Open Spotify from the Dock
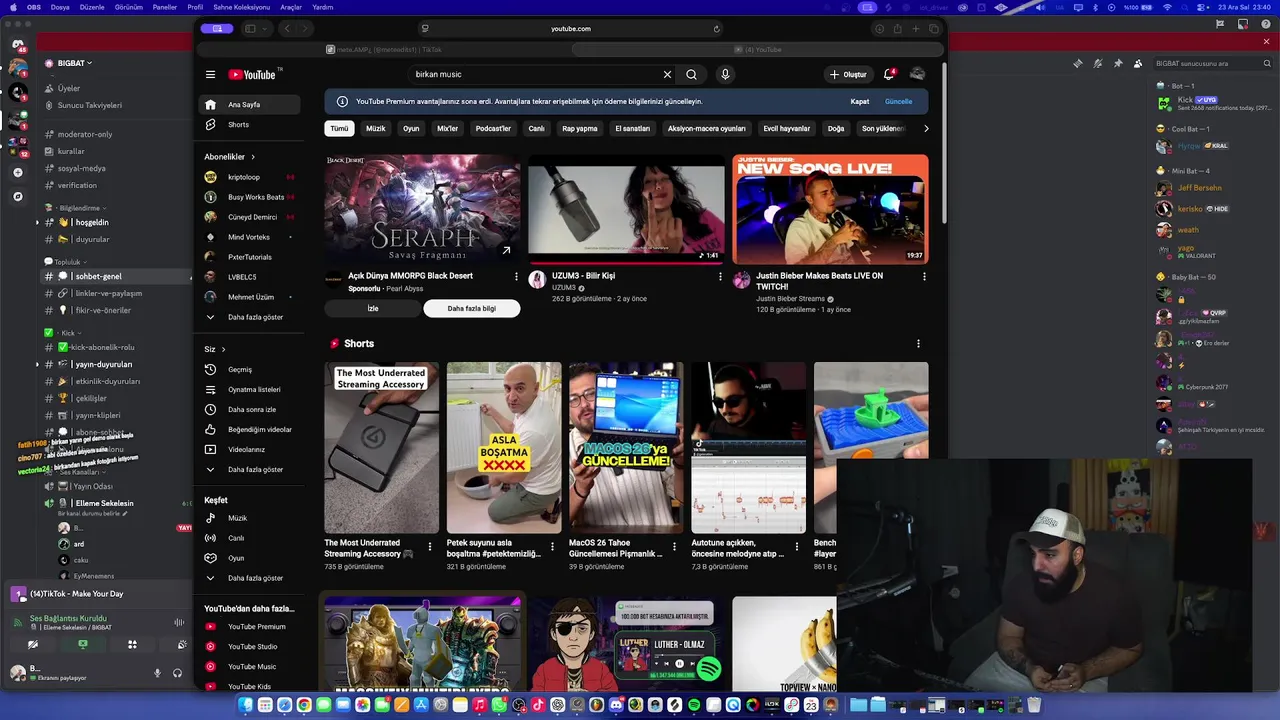The height and width of the screenshot is (720, 1280). click(692, 705)
